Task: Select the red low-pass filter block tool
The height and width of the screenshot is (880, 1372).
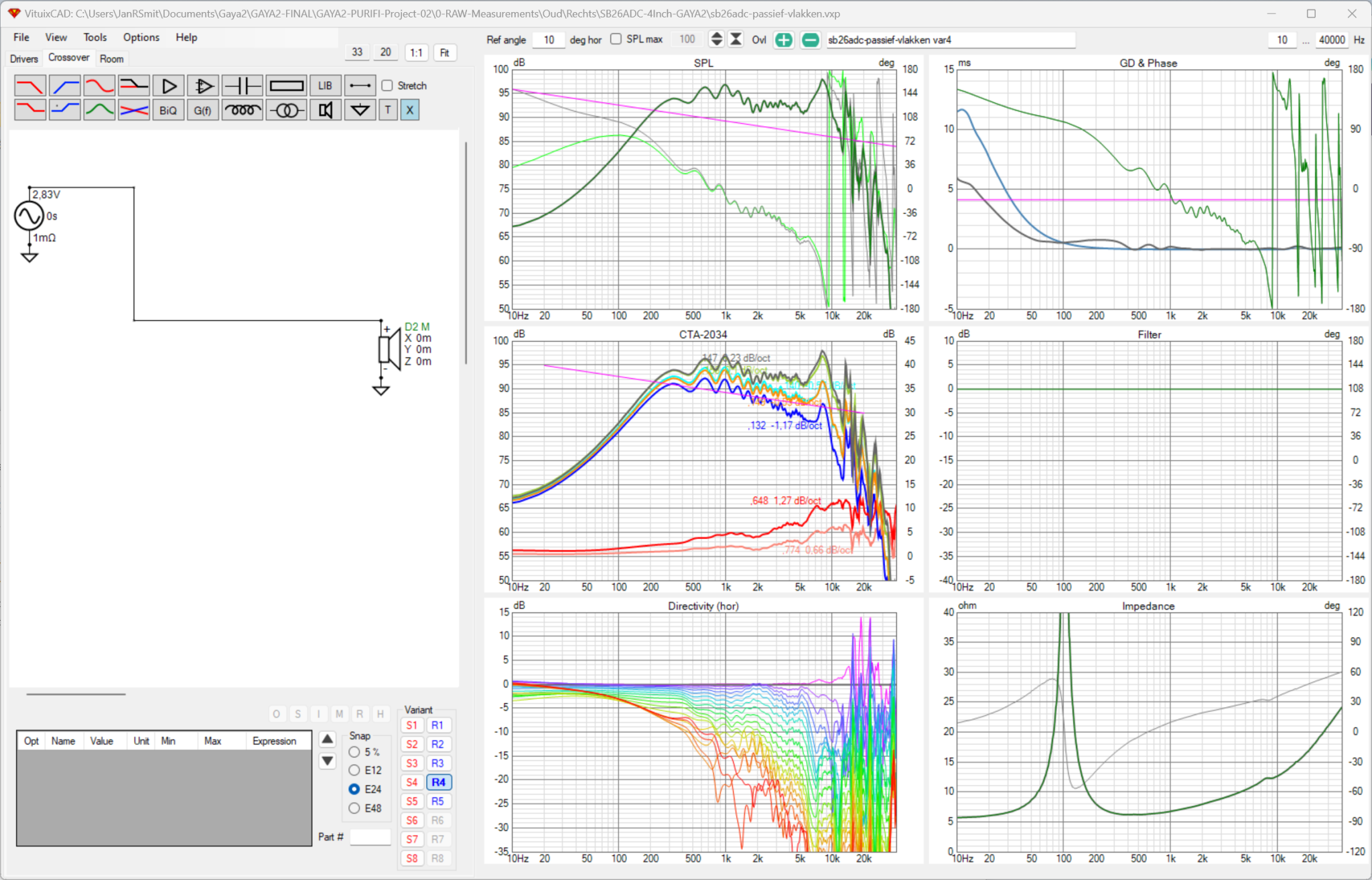Action: (x=30, y=86)
